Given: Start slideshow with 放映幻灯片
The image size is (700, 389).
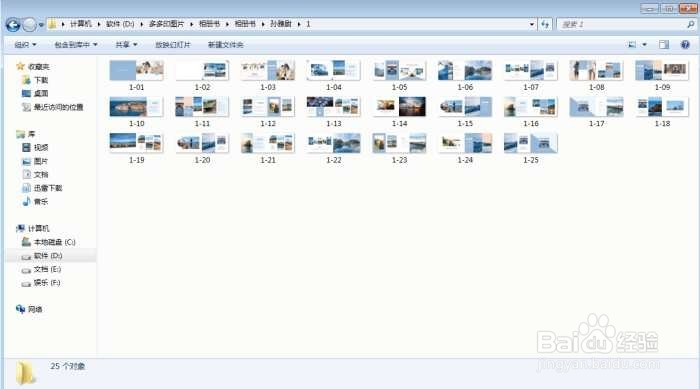Looking at the screenshot, I should click(x=172, y=45).
